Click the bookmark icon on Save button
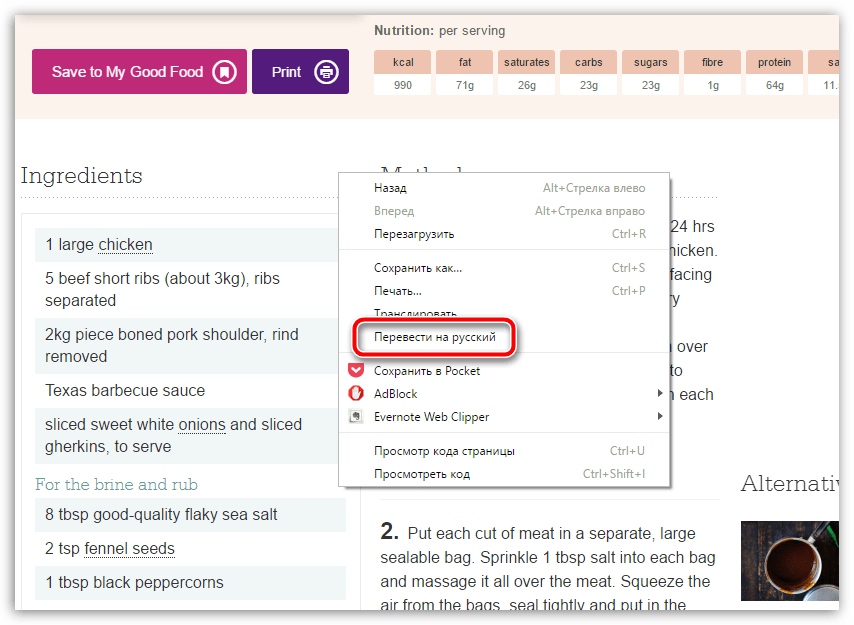Screen dimensions: 854x625 point(225,72)
